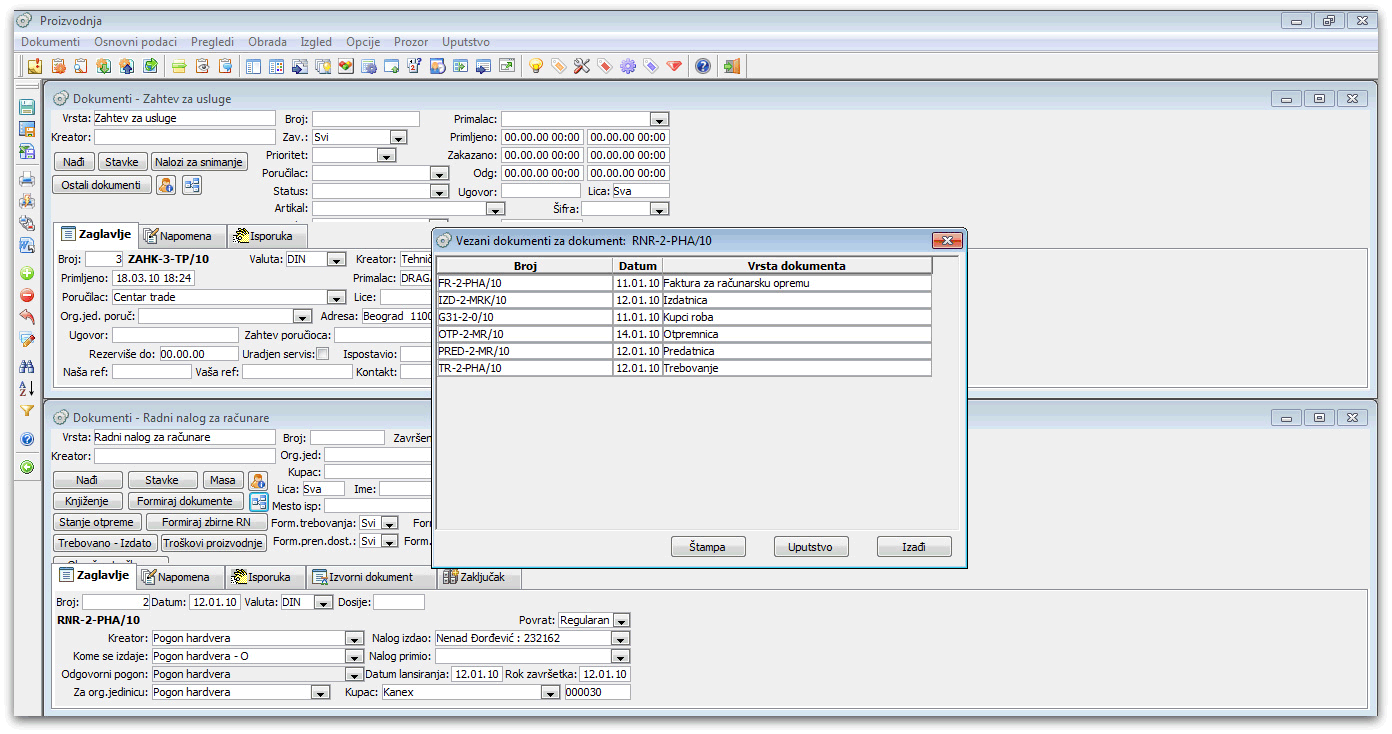The height and width of the screenshot is (734, 1392).
Task: Toggle the Uradjen servis checkbox
Action: pos(322,354)
